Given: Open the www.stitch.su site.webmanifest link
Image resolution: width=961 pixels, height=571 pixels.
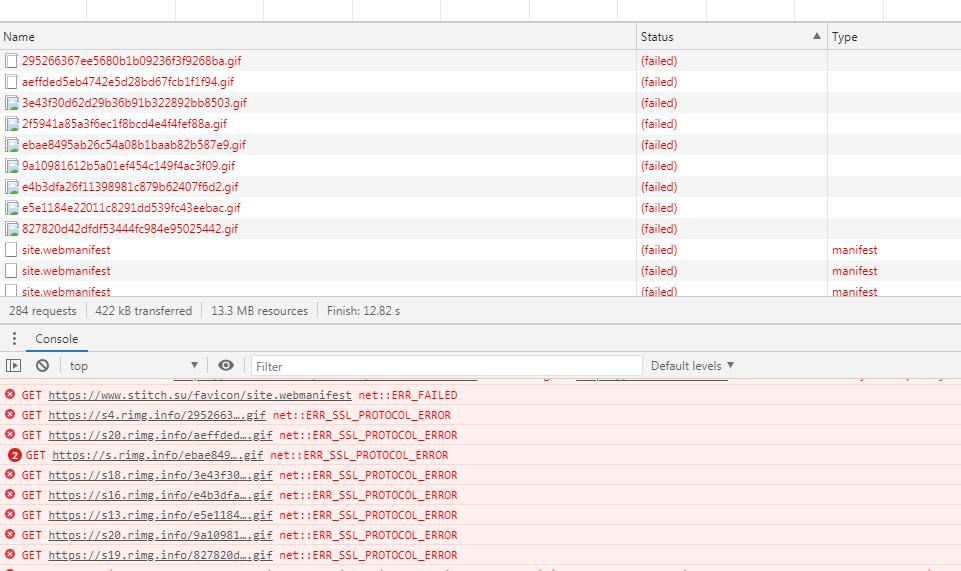Looking at the screenshot, I should point(200,395).
